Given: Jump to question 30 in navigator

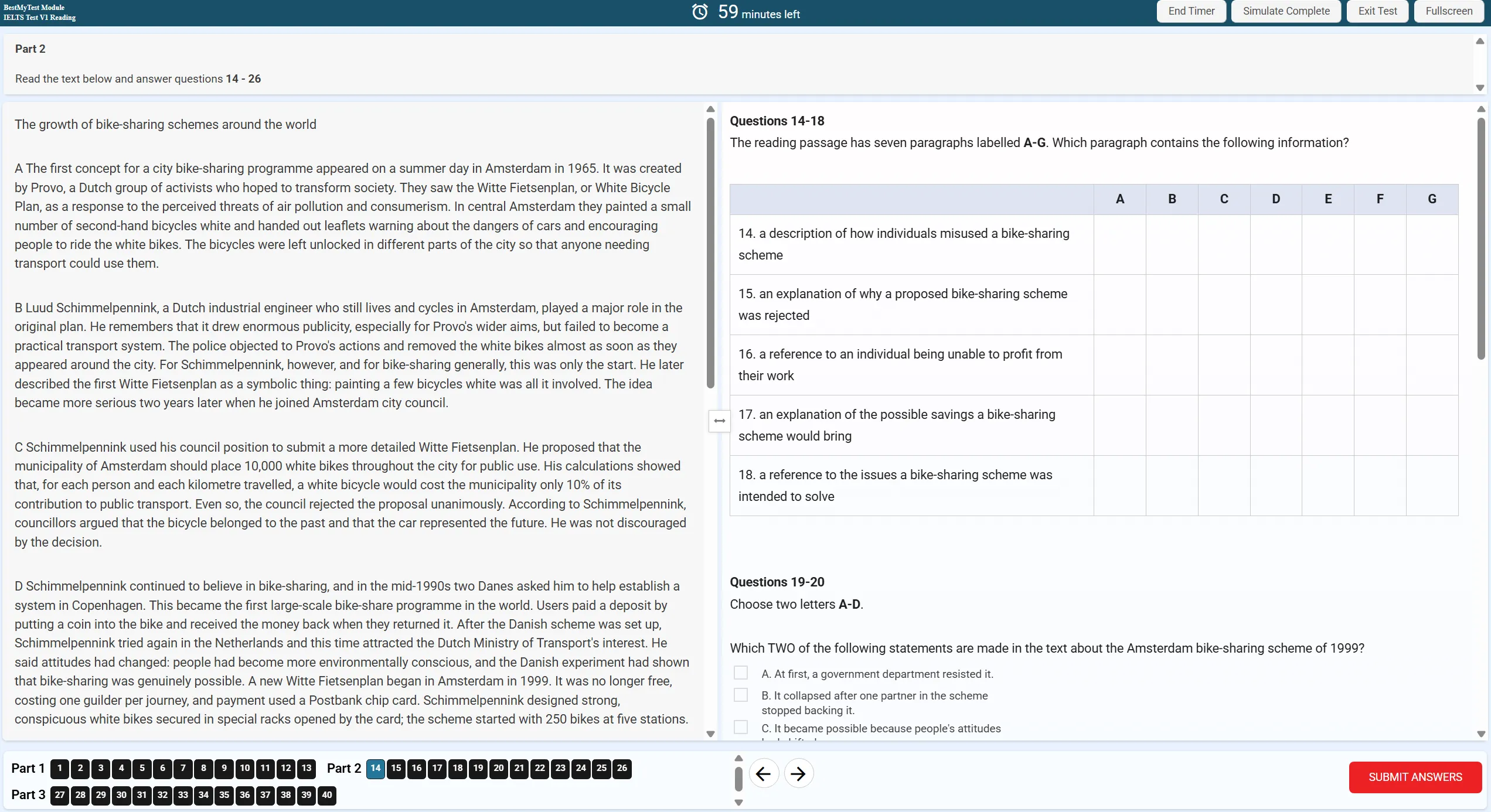Looking at the screenshot, I should (121, 795).
